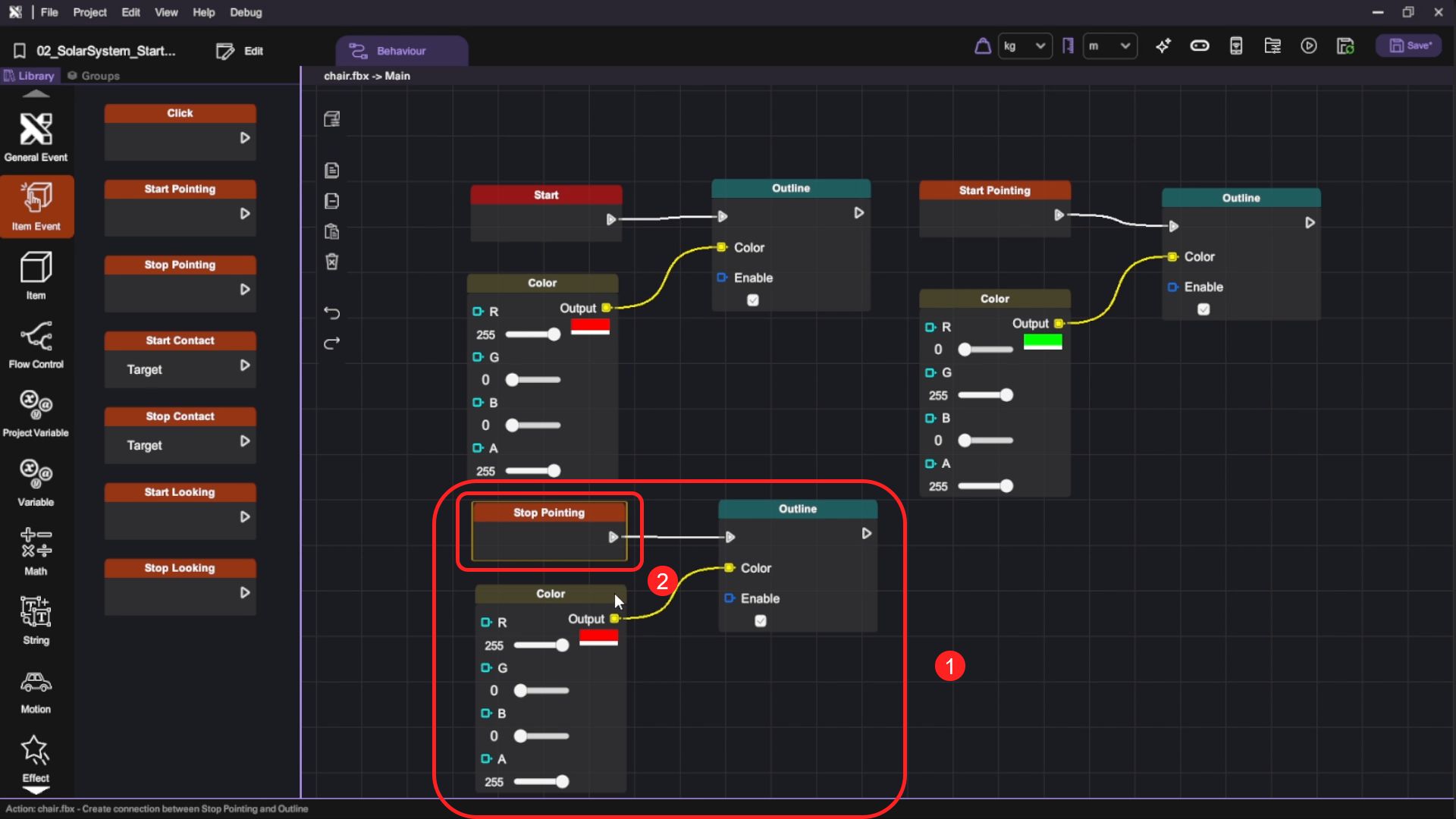
Task: Toggle Enable checkbox on Start Pointing's Outline node
Action: 1203,309
